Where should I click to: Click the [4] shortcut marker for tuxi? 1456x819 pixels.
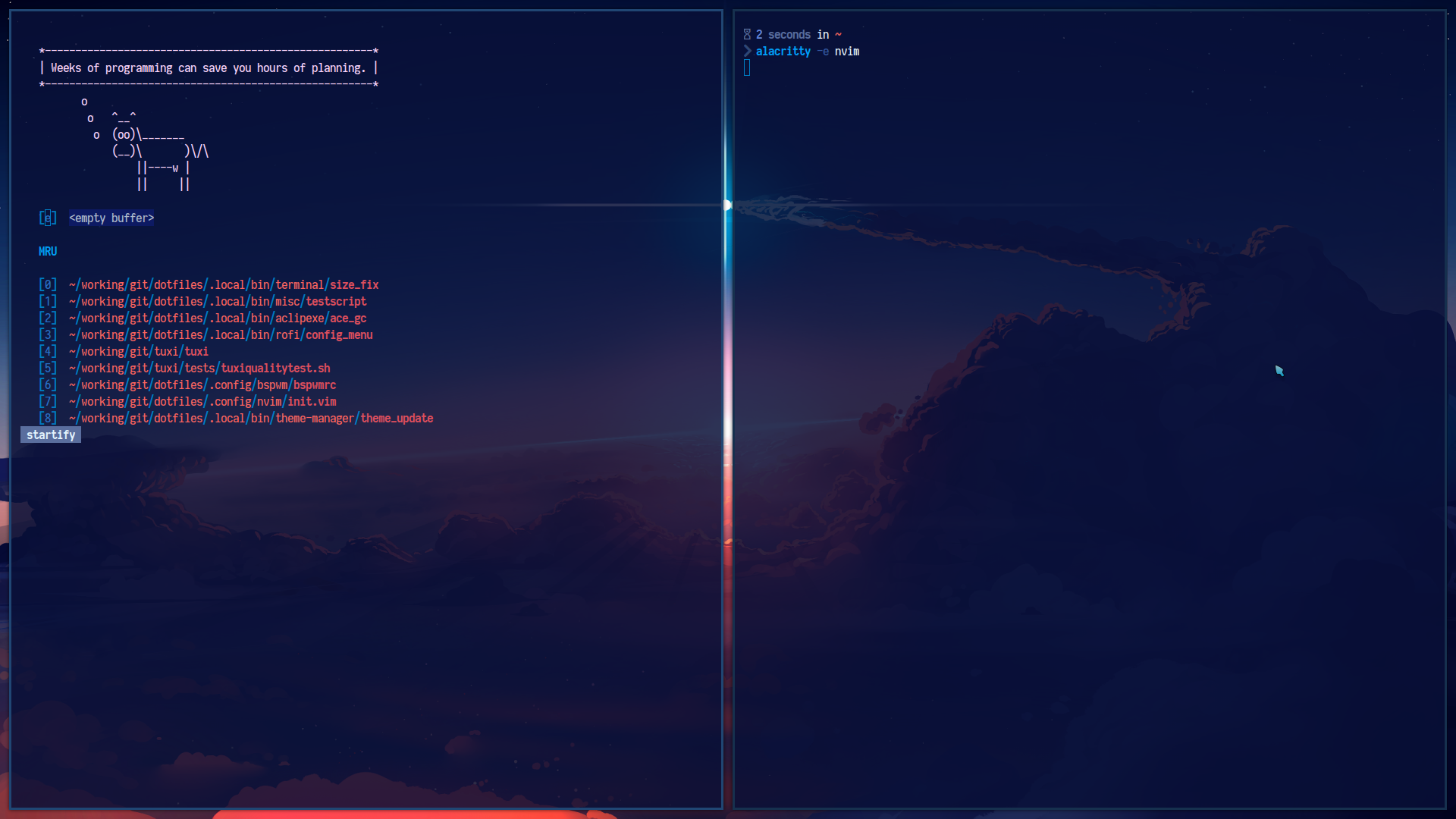coord(47,351)
